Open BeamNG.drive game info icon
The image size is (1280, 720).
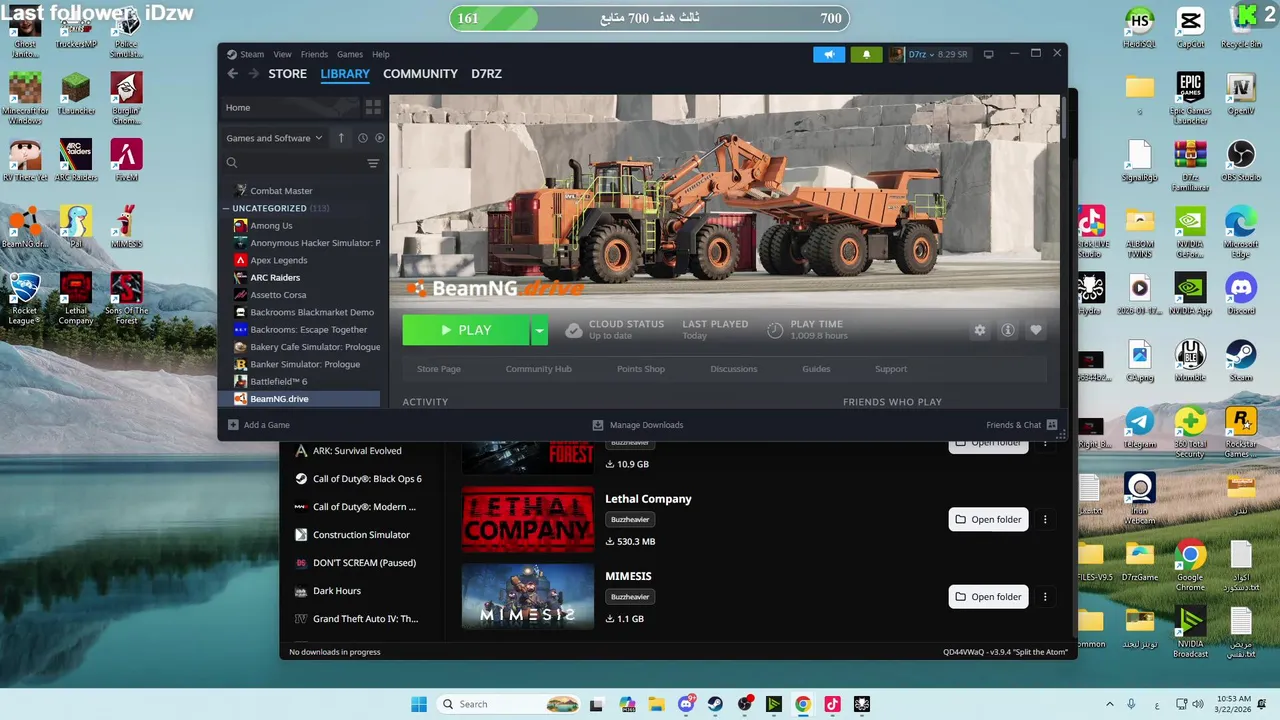[1008, 330]
